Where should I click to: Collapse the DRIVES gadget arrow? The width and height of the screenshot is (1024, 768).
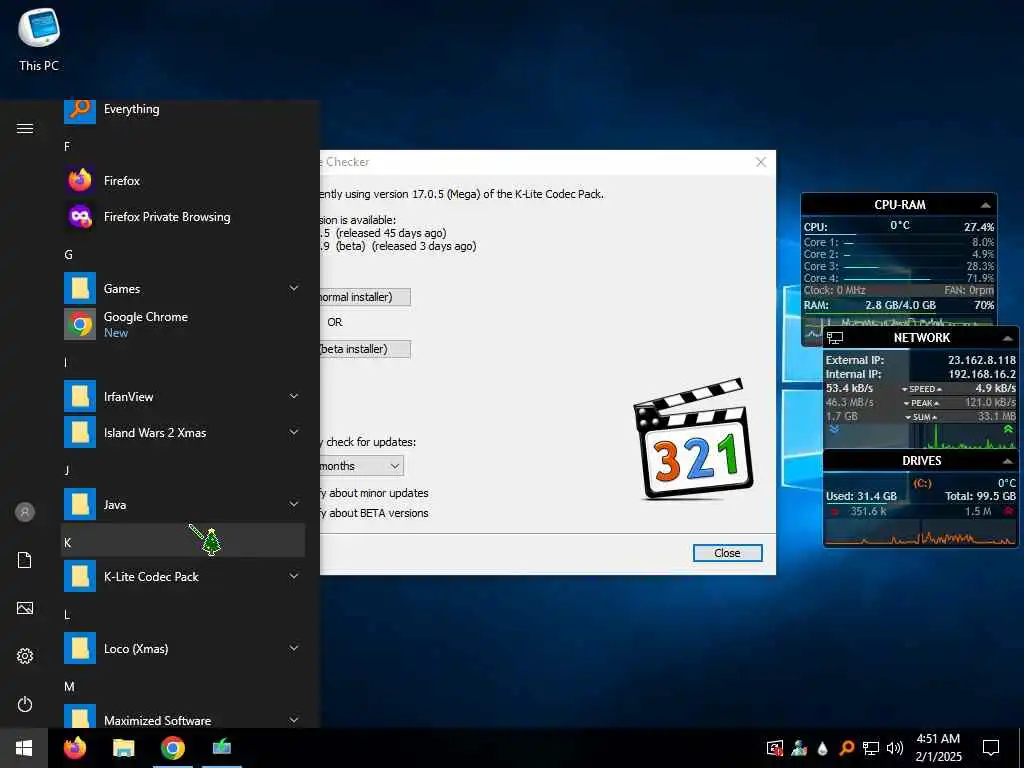[x=1008, y=461]
